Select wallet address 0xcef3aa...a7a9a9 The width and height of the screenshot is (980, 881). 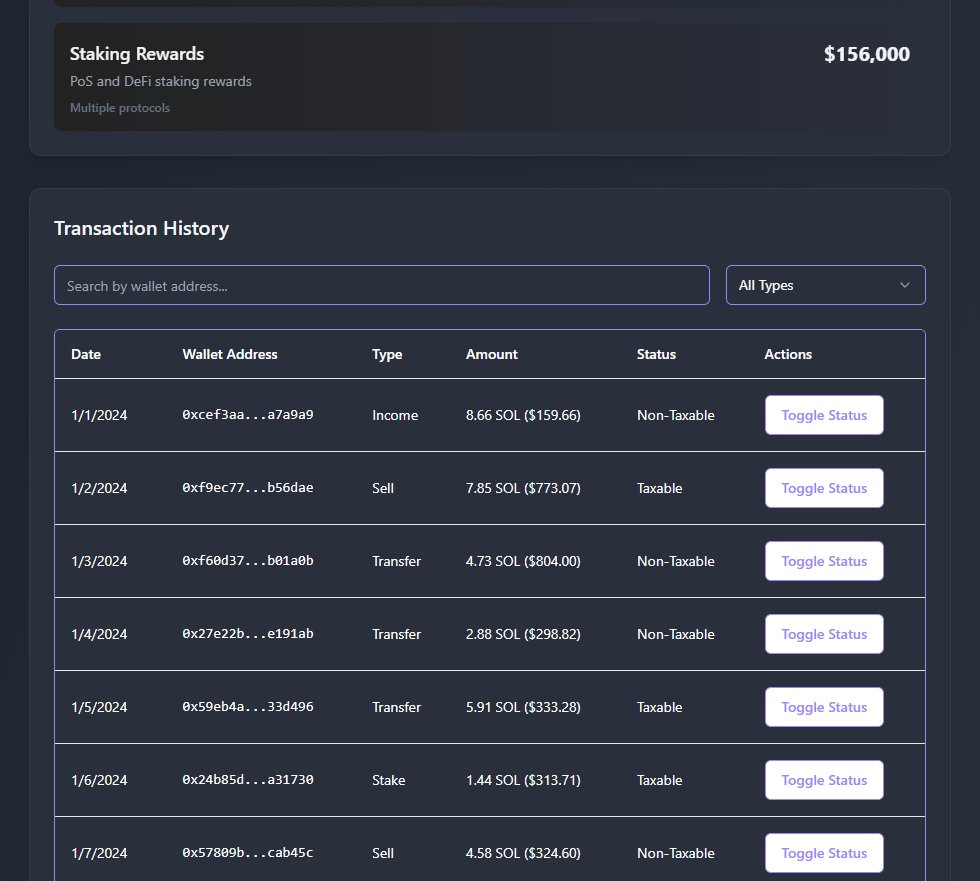pos(246,415)
